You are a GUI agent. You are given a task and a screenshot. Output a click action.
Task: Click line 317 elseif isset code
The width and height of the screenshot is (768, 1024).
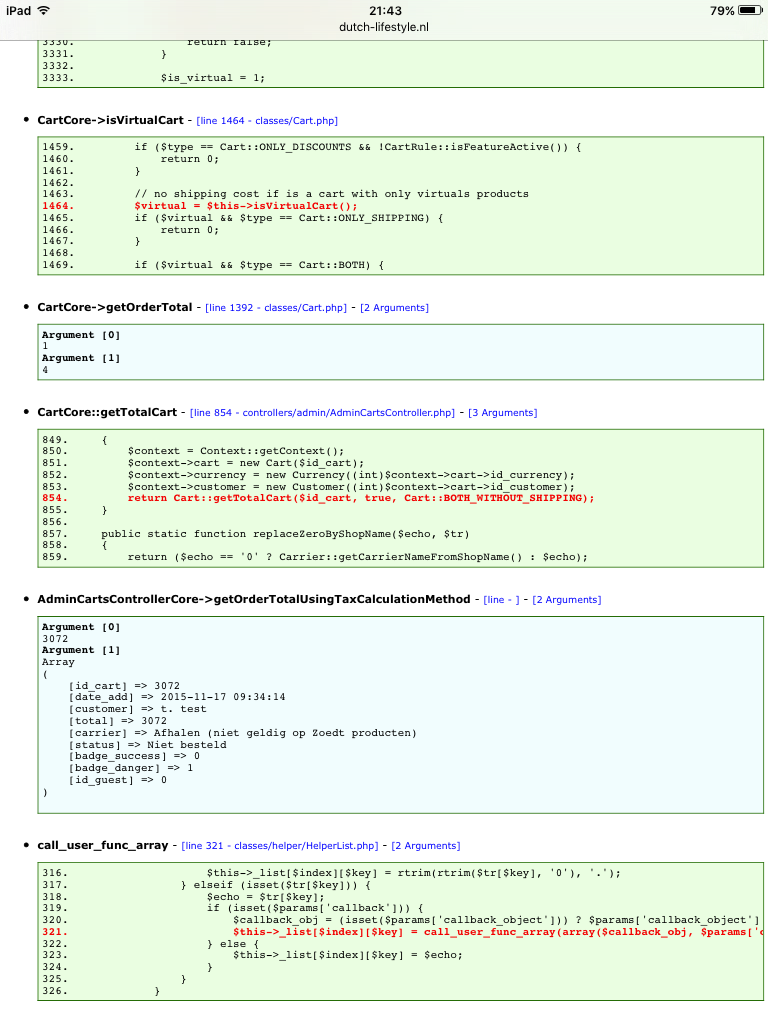pyautogui.click(x=276, y=885)
